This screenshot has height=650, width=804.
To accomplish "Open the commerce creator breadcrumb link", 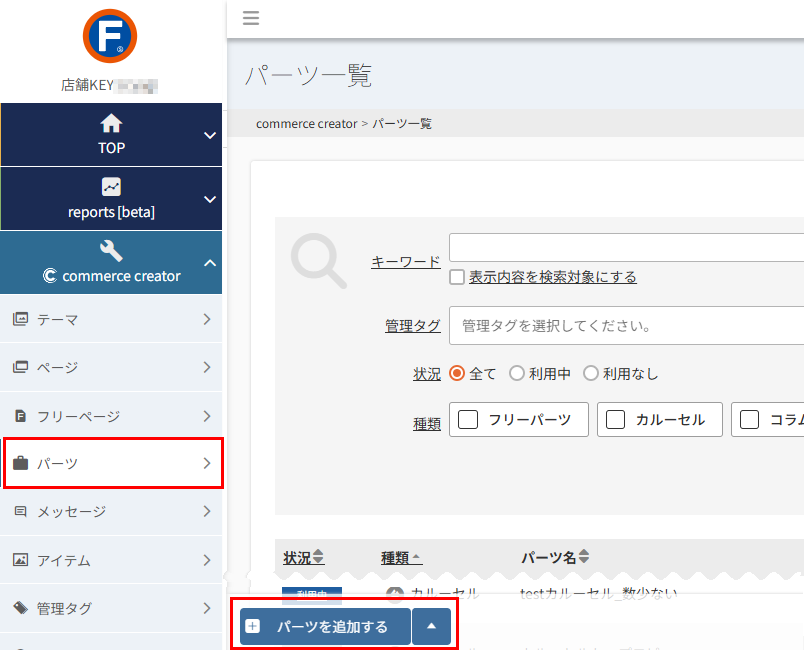I will (x=306, y=123).
